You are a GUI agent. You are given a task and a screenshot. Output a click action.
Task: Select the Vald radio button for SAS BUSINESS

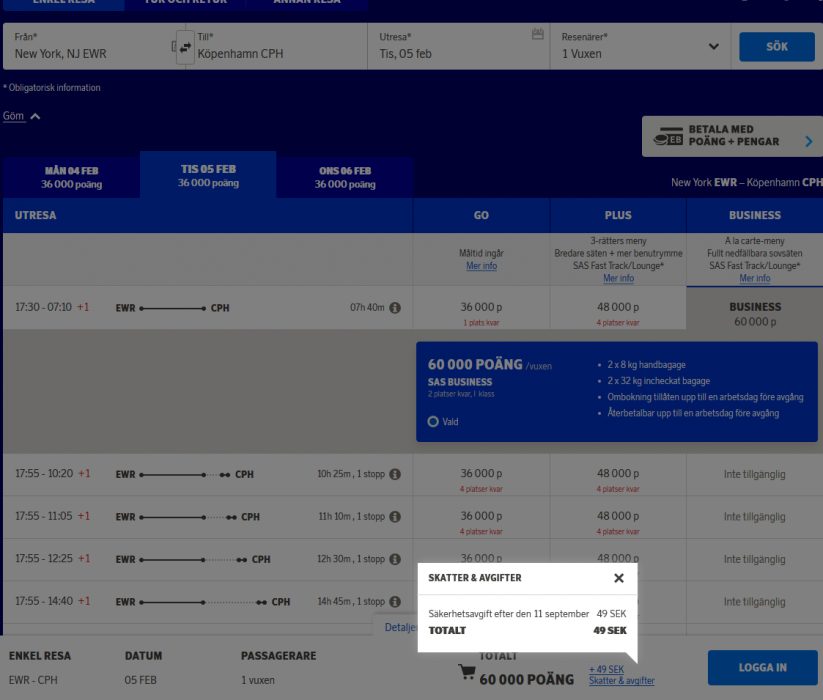pyautogui.click(x=431, y=421)
